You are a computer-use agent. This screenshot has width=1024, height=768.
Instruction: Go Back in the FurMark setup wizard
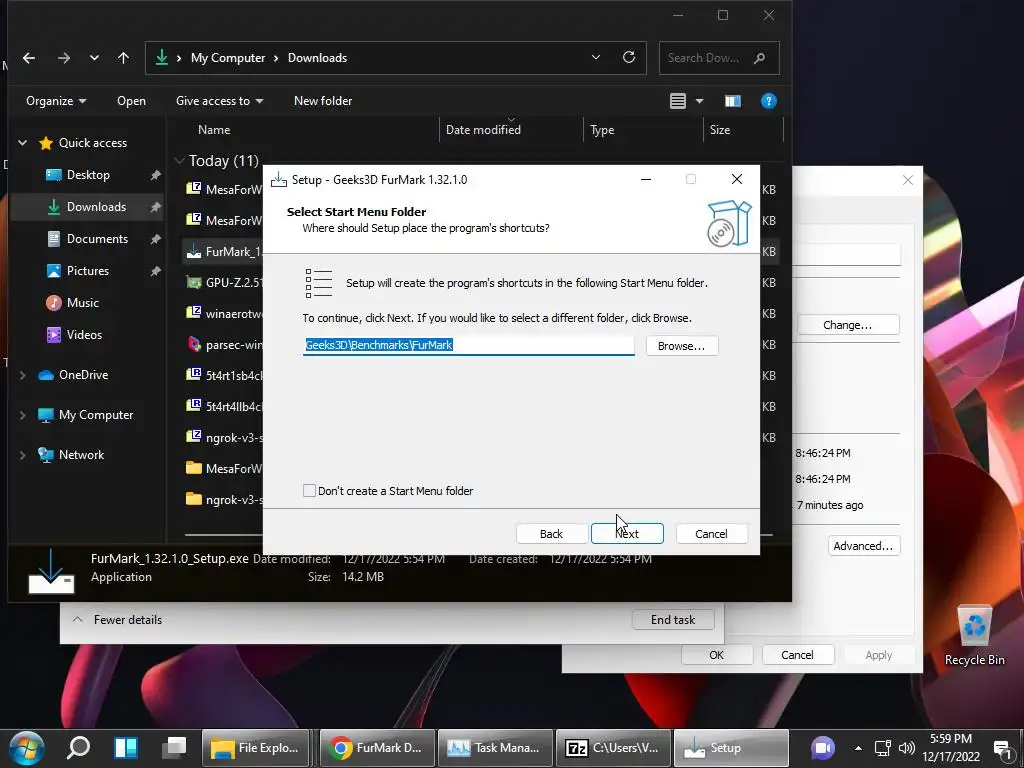click(551, 534)
